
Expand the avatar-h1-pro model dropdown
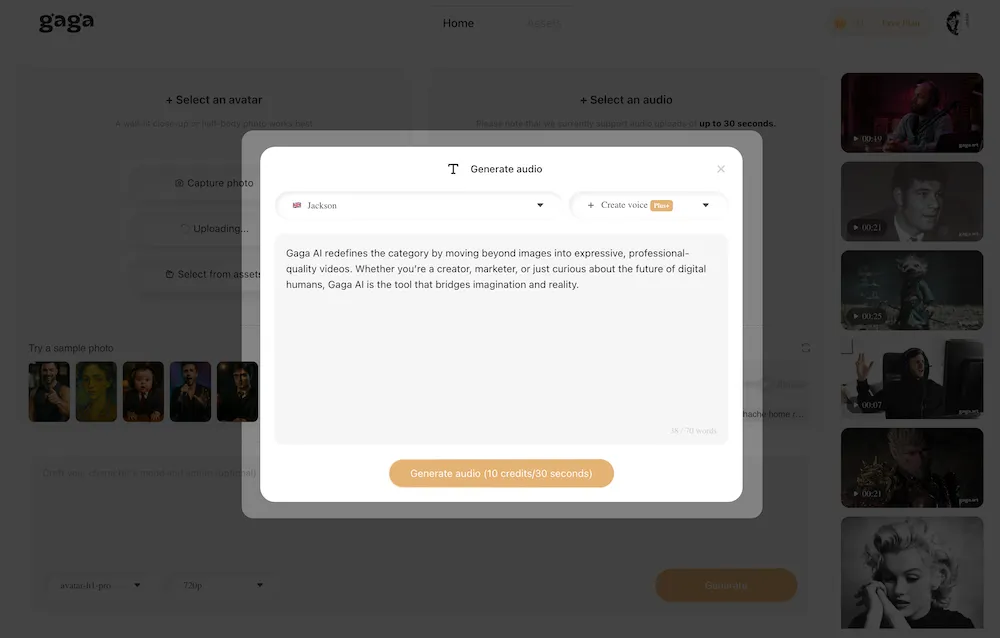point(99,585)
